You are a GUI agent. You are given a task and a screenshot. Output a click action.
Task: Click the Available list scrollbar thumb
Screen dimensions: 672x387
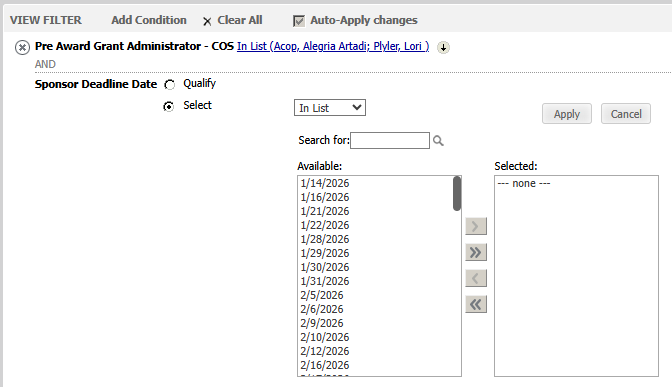click(x=457, y=194)
